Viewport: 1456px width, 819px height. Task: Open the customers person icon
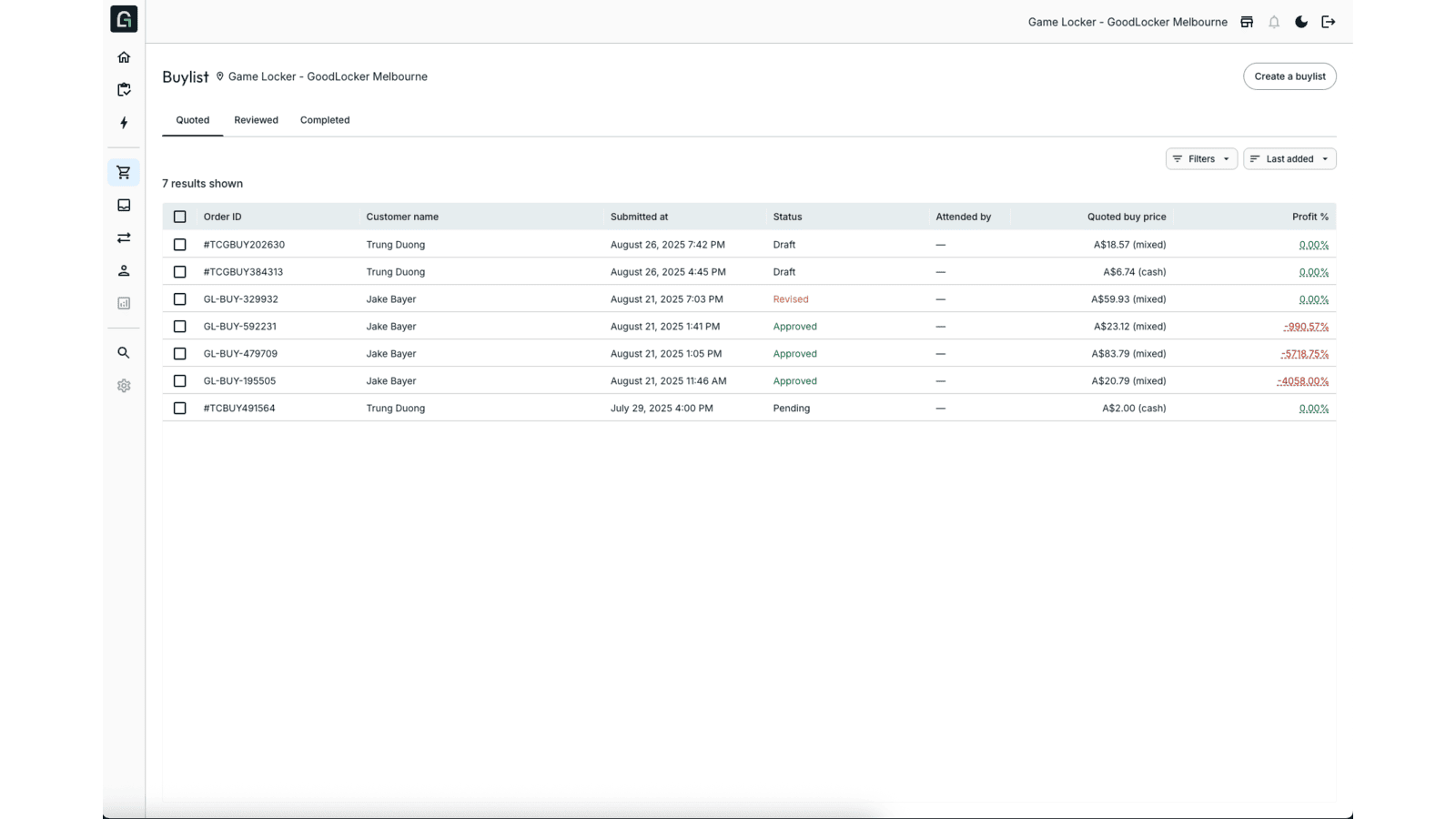[x=124, y=270]
